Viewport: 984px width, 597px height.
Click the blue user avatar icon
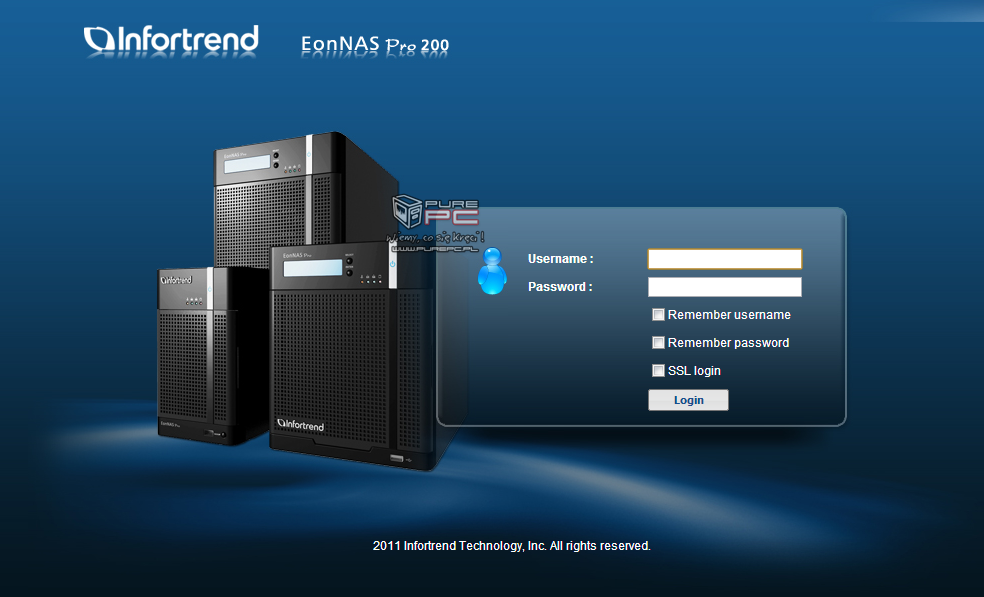click(x=492, y=273)
